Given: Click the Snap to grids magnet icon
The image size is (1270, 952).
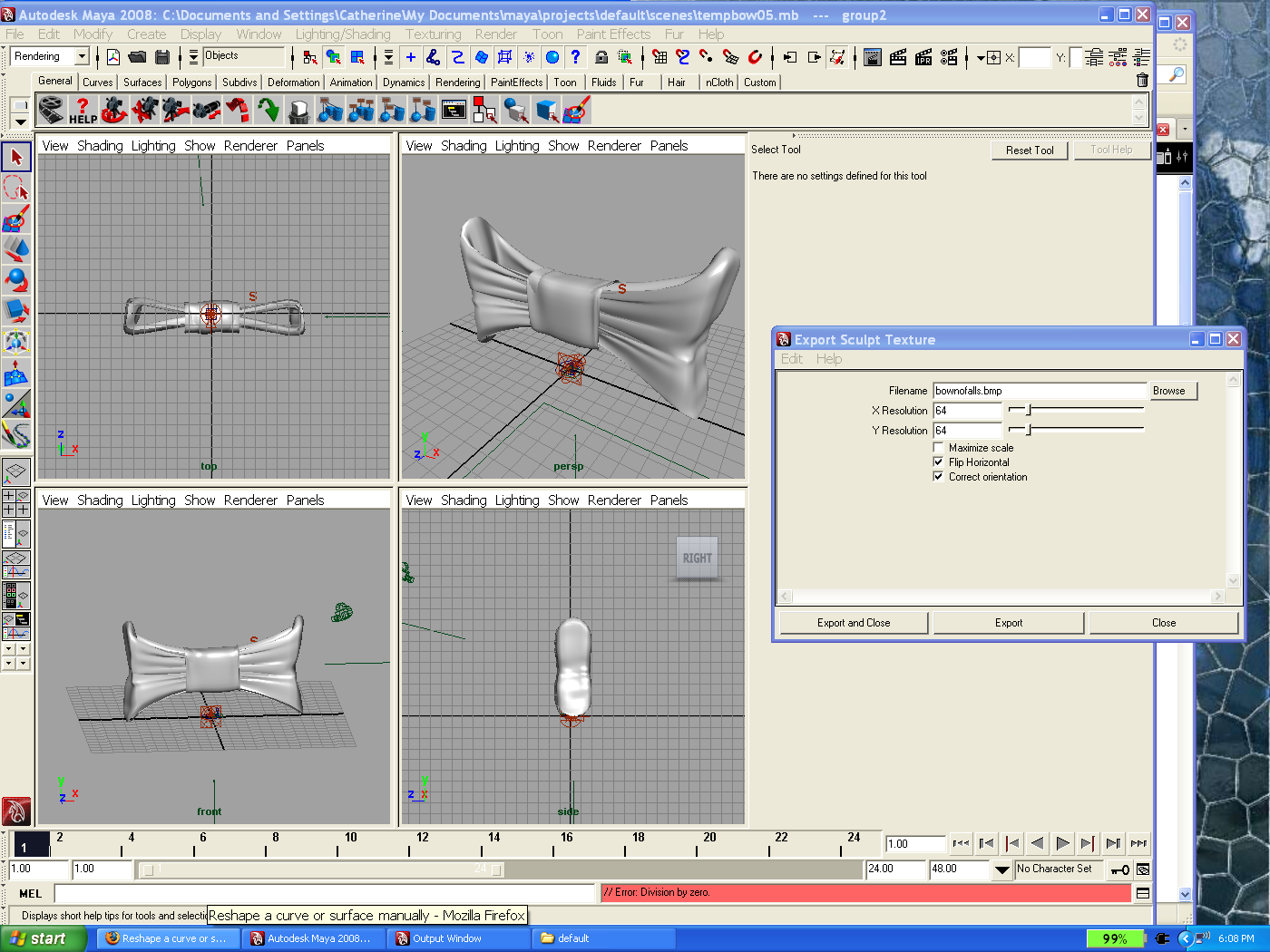Looking at the screenshot, I should tap(659, 57).
